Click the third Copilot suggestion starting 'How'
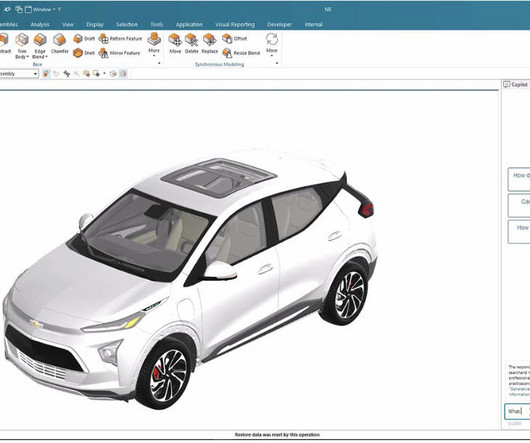Screen dimensions: 530x443 point(519,231)
